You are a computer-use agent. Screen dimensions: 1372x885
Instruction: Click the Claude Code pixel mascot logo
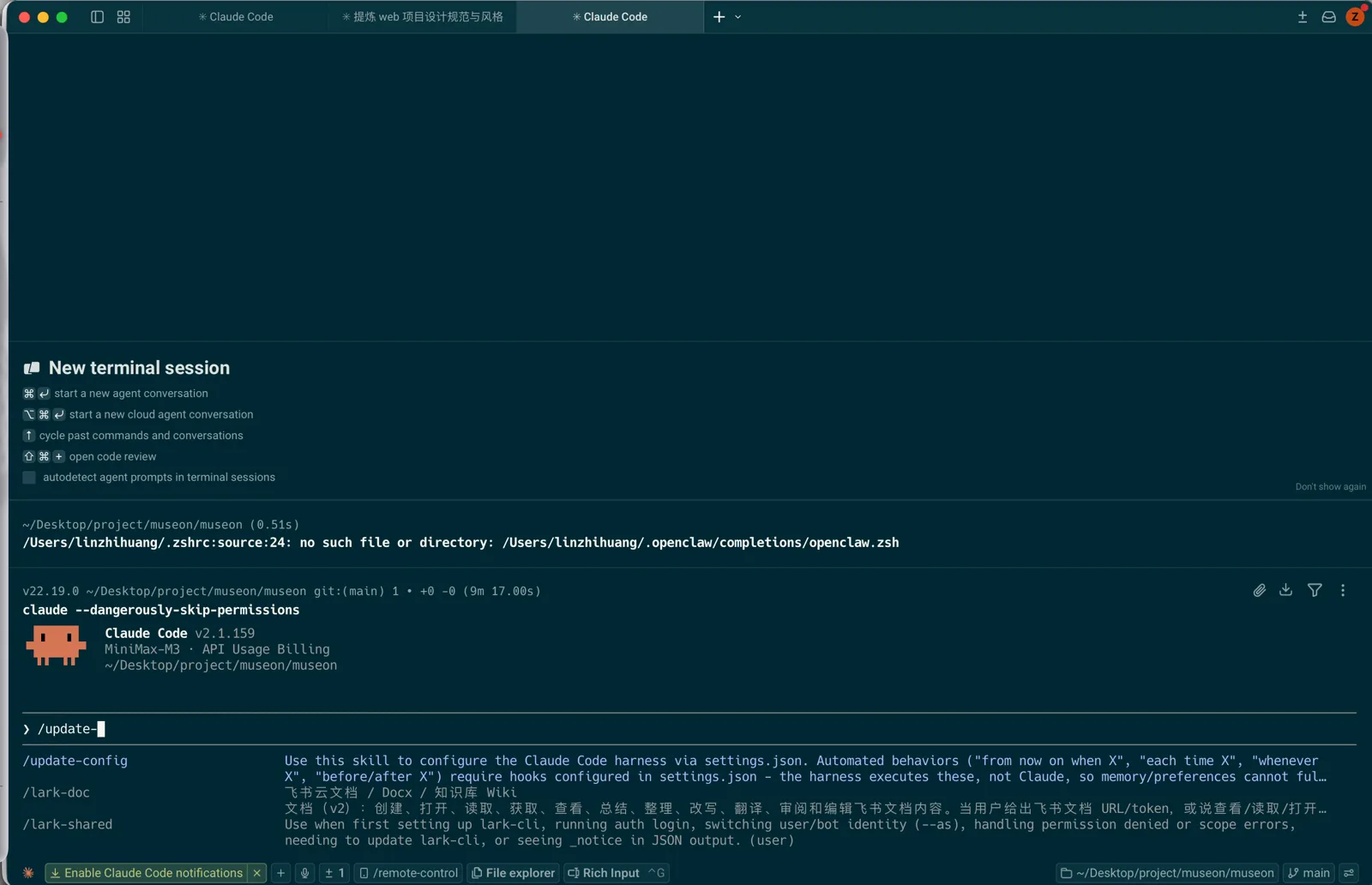click(56, 645)
